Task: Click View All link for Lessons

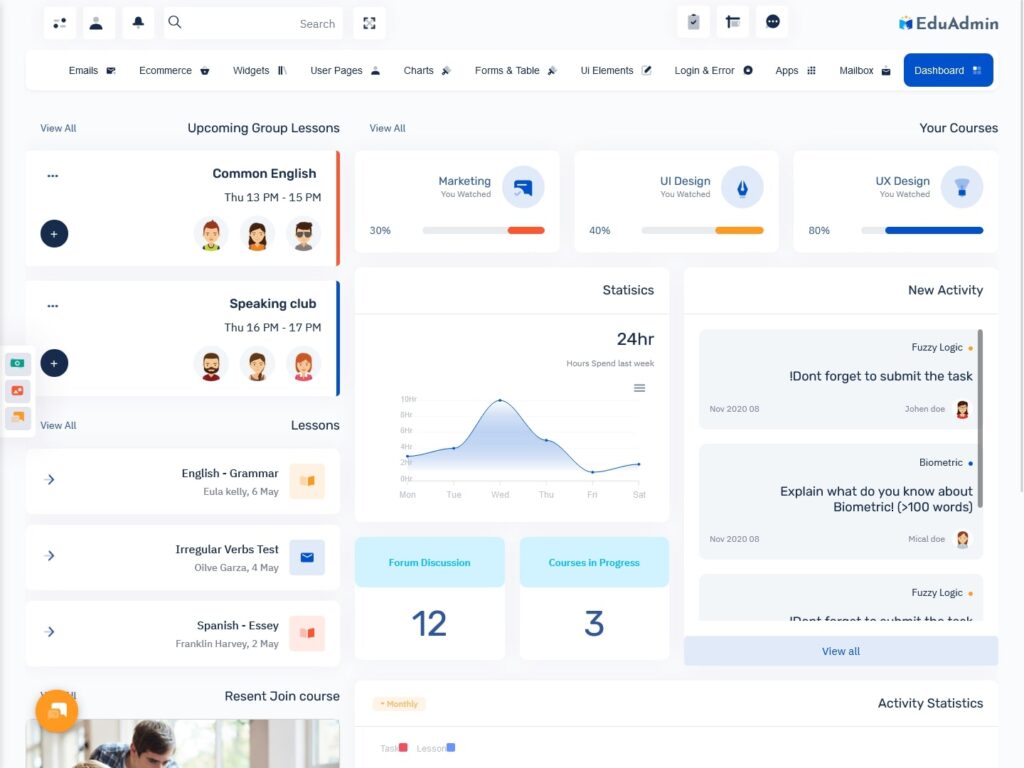Action: pyautogui.click(x=58, y=426)
